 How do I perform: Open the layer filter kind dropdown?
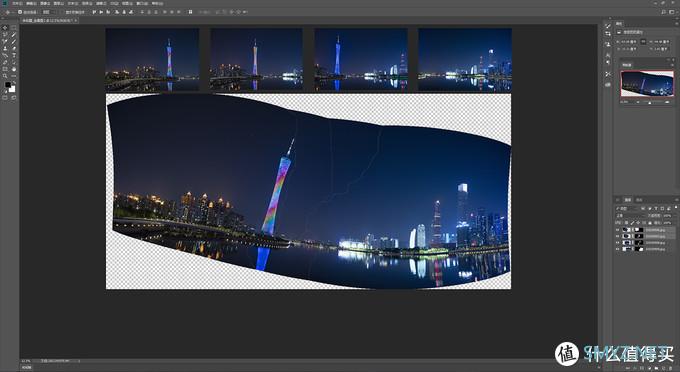pyautogui.click(x=628, y=209)
